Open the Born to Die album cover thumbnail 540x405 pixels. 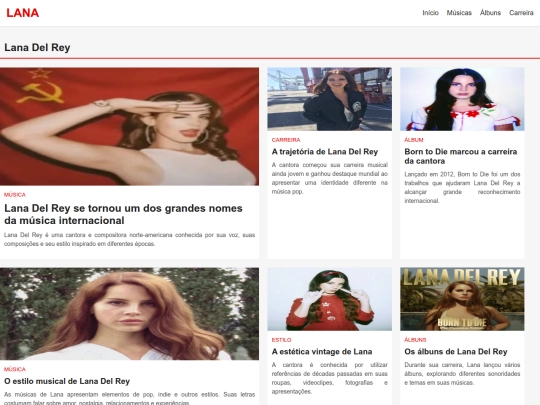click(x=462, y=299)
